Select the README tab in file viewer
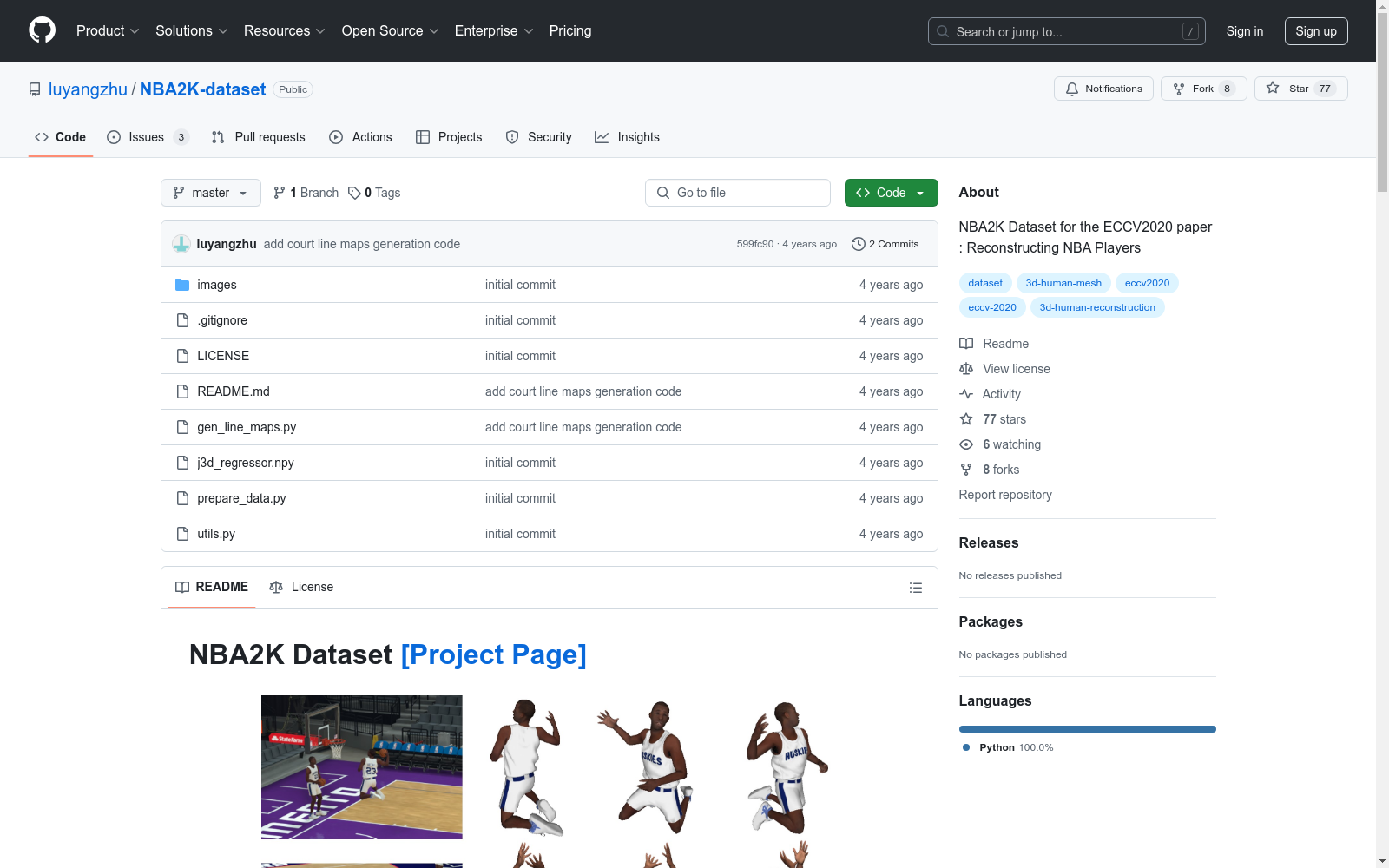This screenshot has height=868, width=1389. pyautogui.click(x=212, y=587)
